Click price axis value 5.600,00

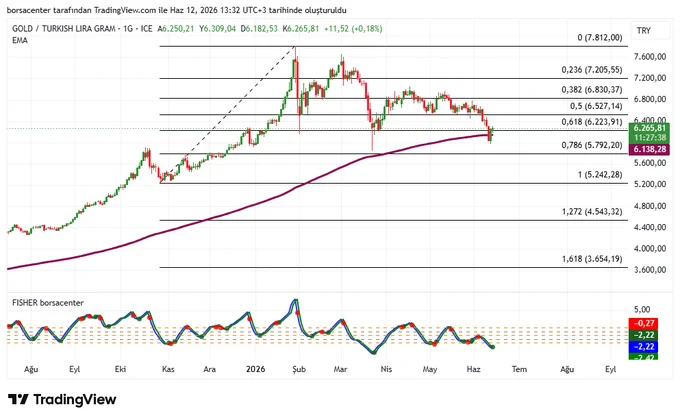(x=650, y=163)
